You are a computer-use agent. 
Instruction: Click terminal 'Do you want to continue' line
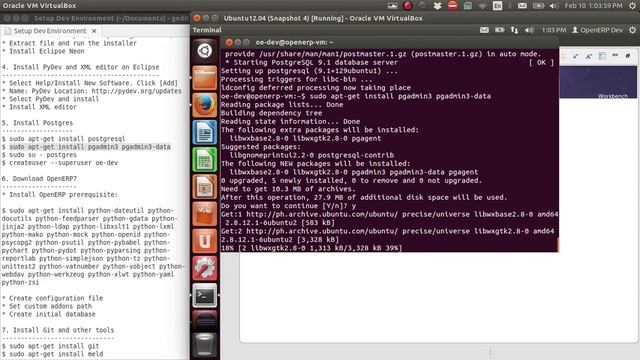point(289,206)
